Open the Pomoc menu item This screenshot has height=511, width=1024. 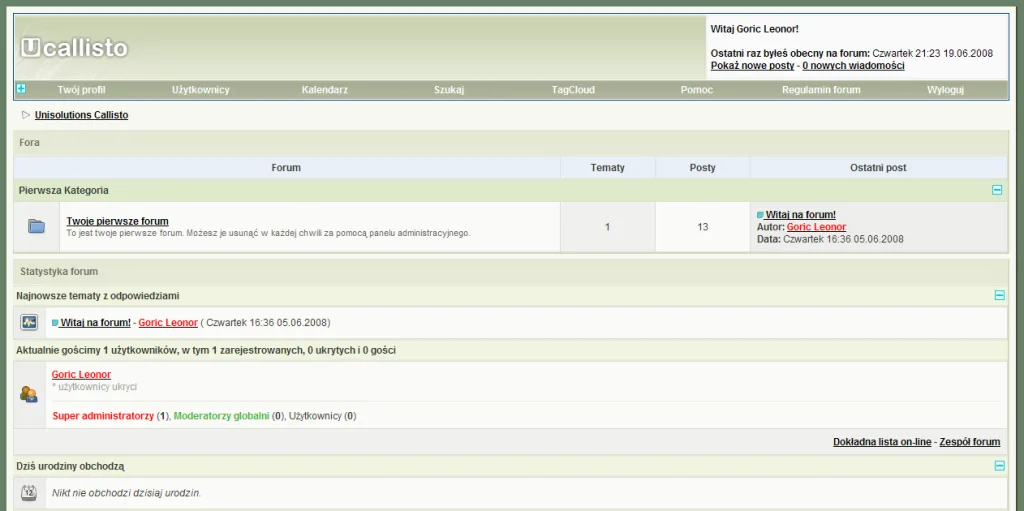pos(697,90)
